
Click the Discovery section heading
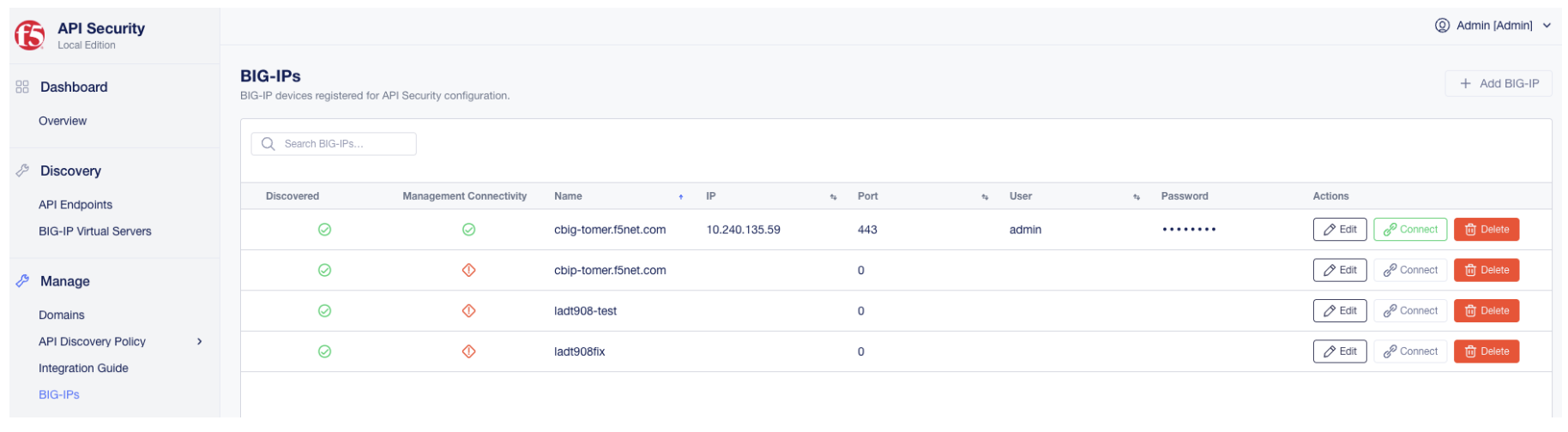coord(70,171)
